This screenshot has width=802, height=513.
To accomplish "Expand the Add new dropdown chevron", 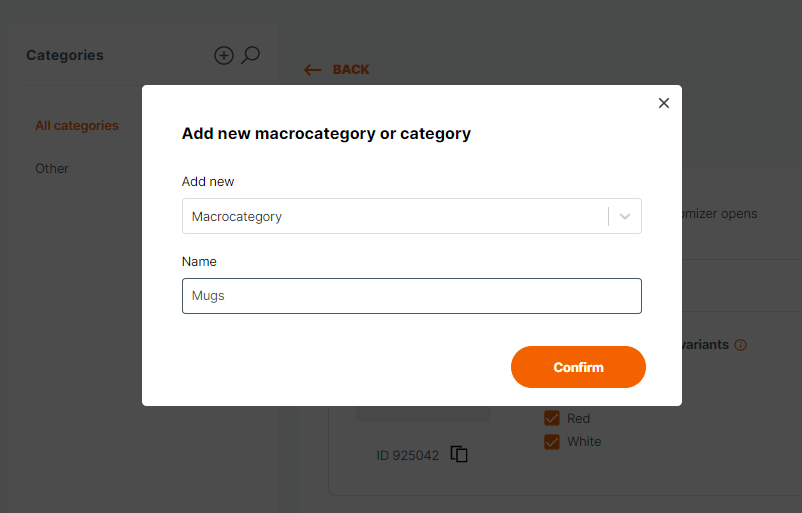I will click(x=625, y=216).
